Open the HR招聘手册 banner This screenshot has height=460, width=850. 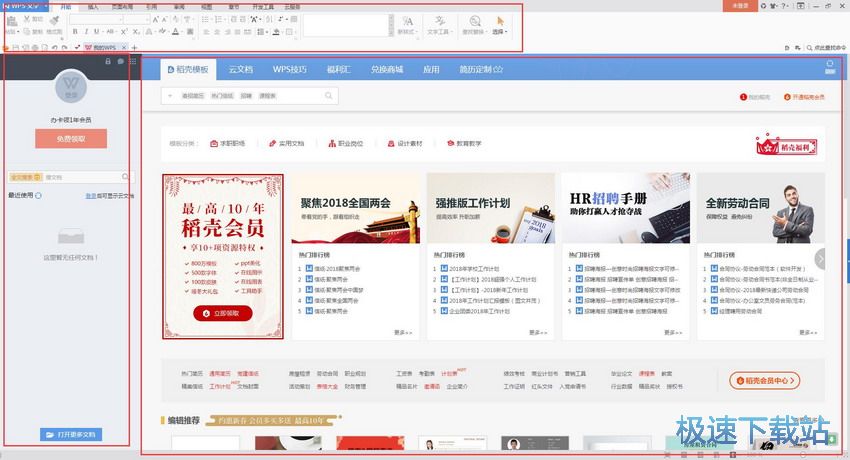(626, 208)
